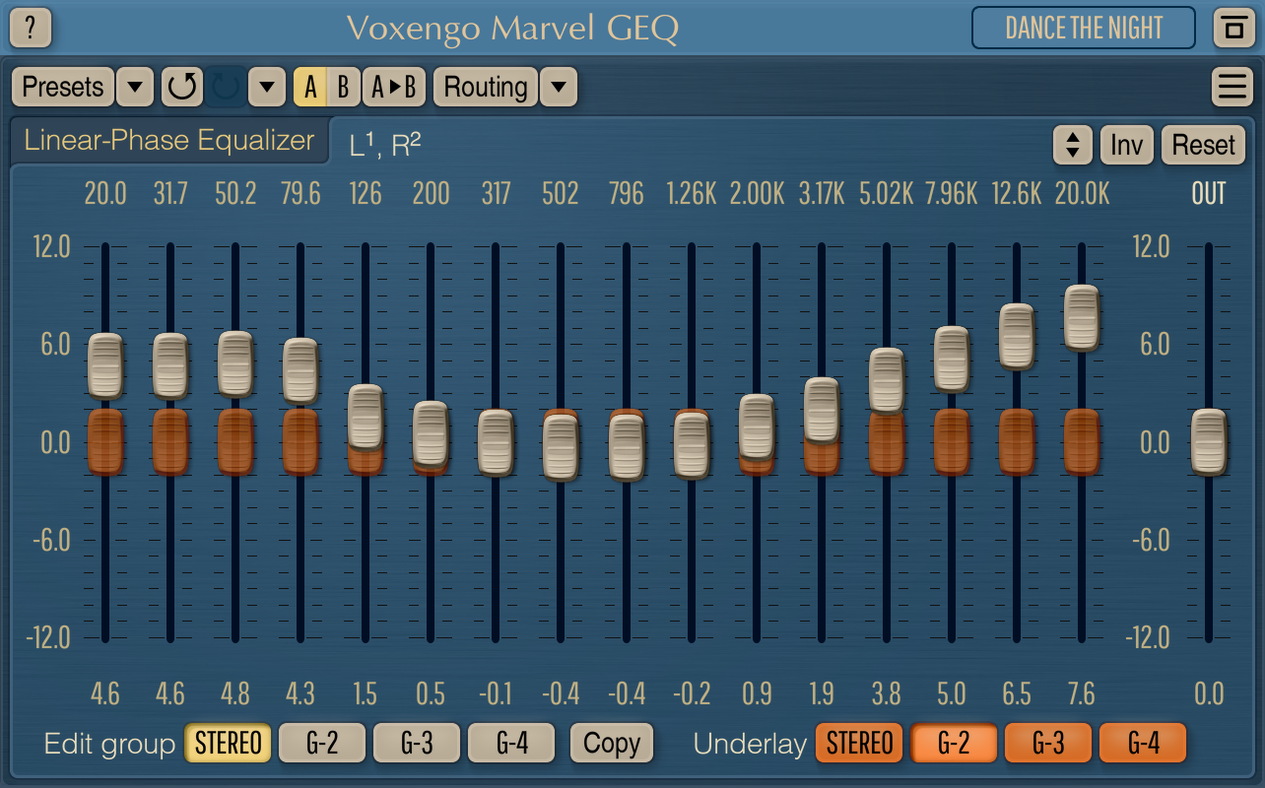Click the redo arrow icon
This screenshot has height=788, width=1265.
[x=225, y=87]
